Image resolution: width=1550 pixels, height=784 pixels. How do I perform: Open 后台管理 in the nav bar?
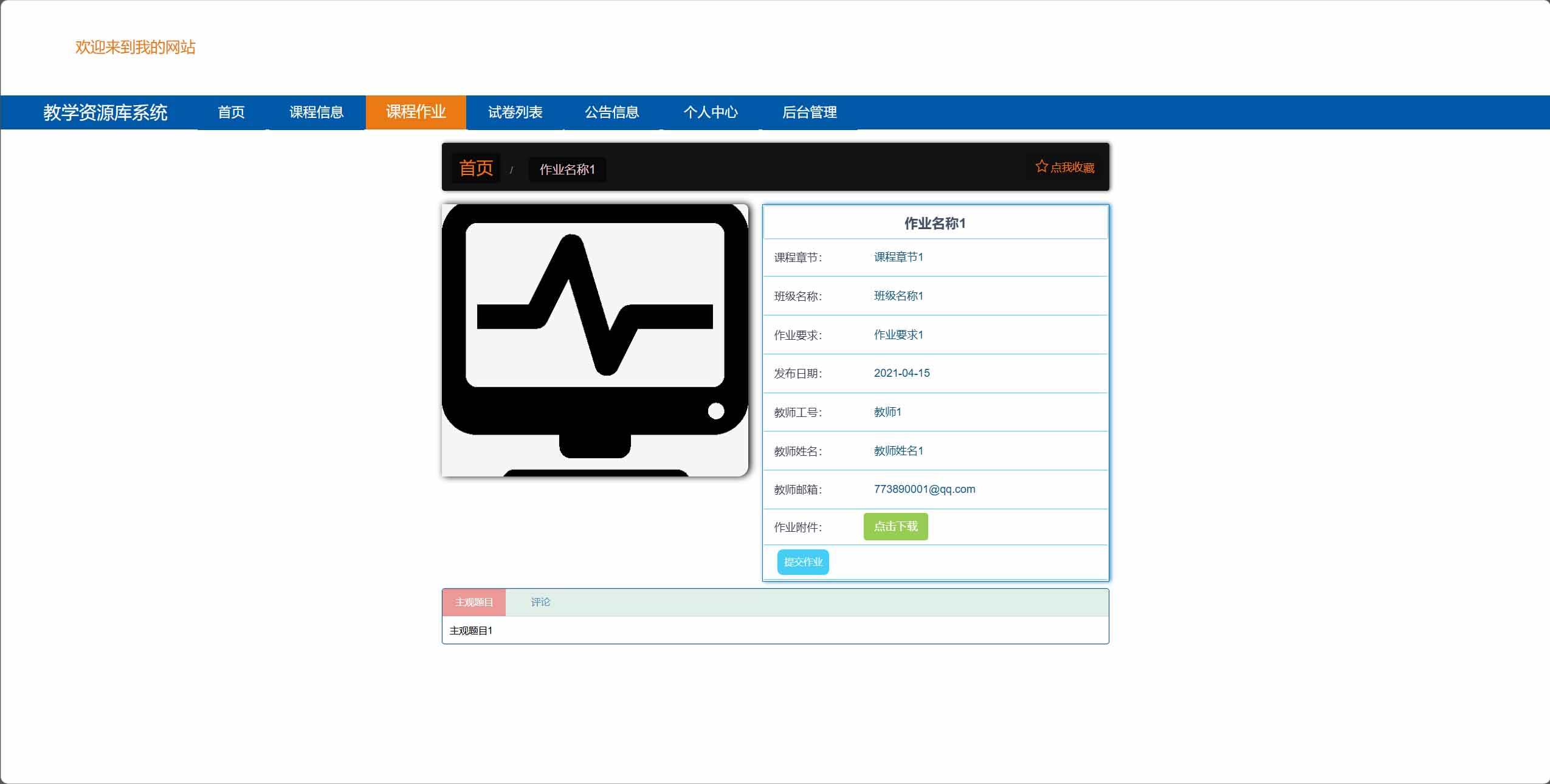(x=810, y=112)
